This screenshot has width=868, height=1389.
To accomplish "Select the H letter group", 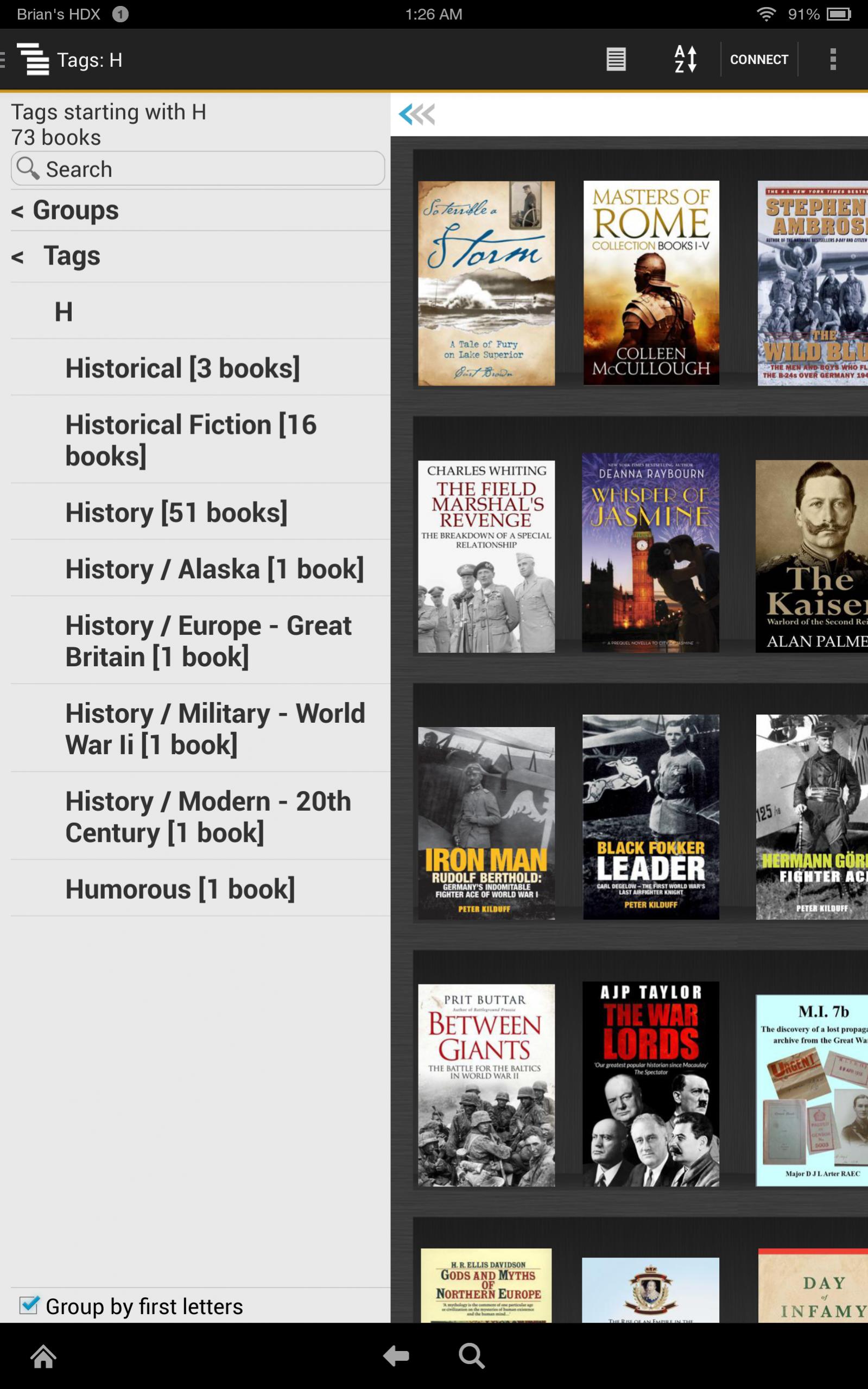I will pos(200,311).
